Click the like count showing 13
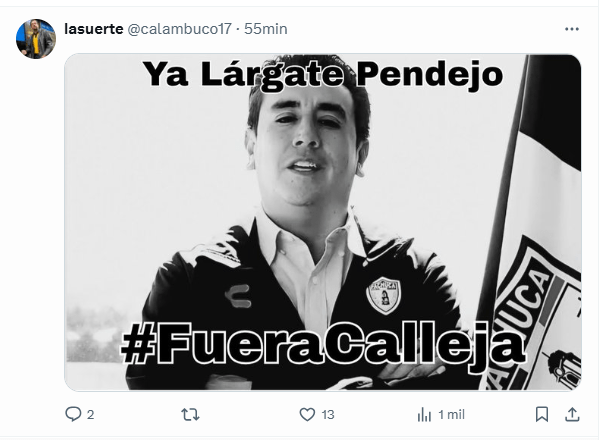This screenshot has width=603, height=440. (328, 415)
